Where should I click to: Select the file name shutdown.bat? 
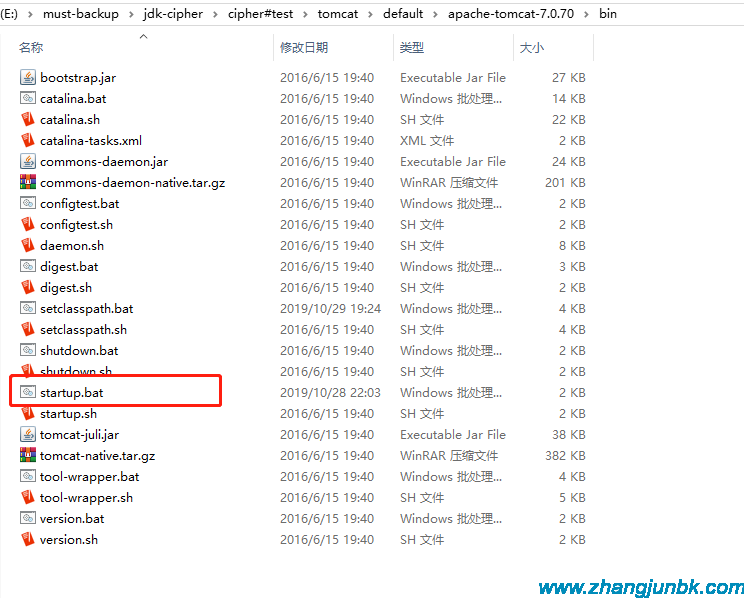(x=79, y=351)
